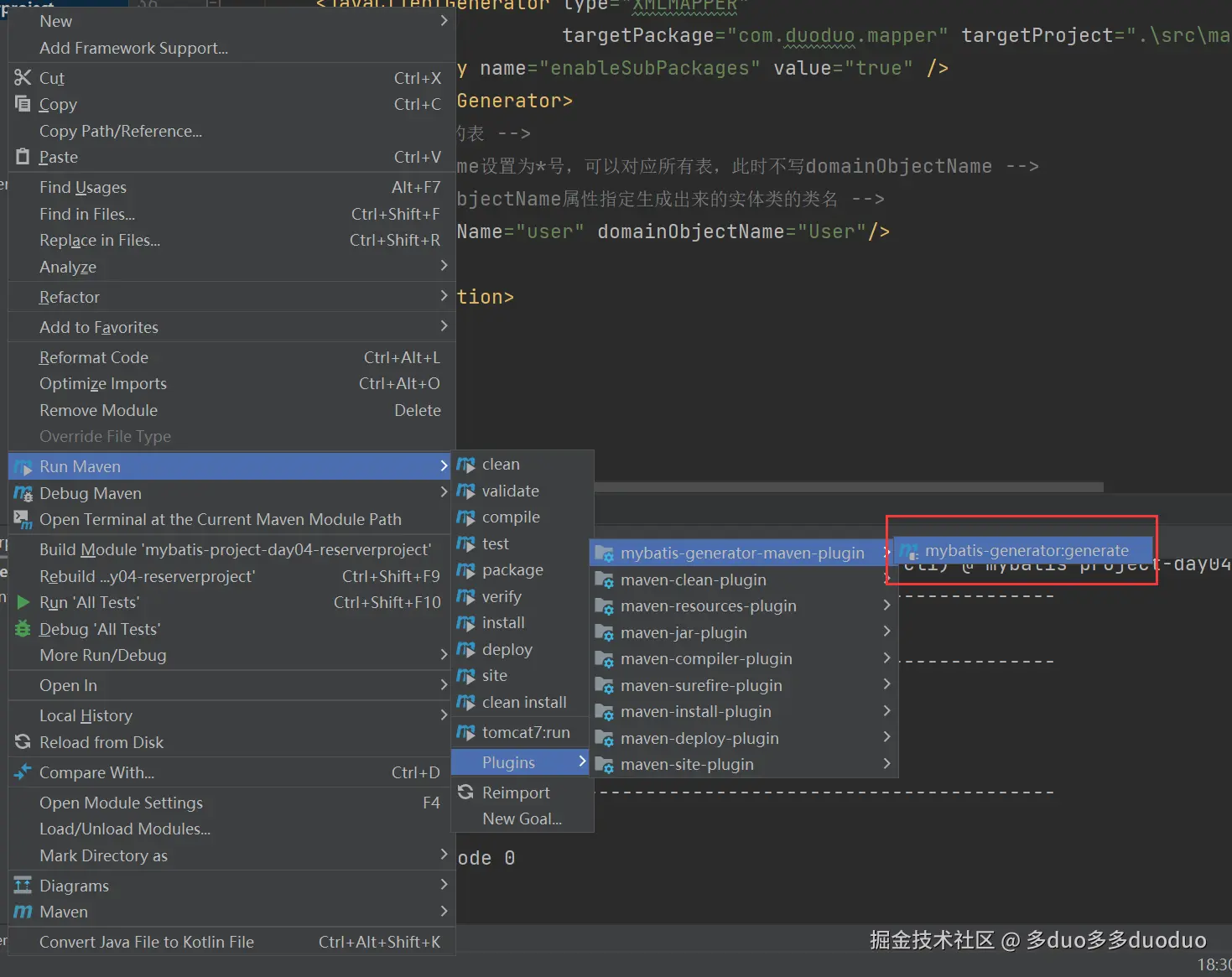Click the validate goal Maven icon
This screenshot has width=1232, height=977.
(x=465, y=491)
